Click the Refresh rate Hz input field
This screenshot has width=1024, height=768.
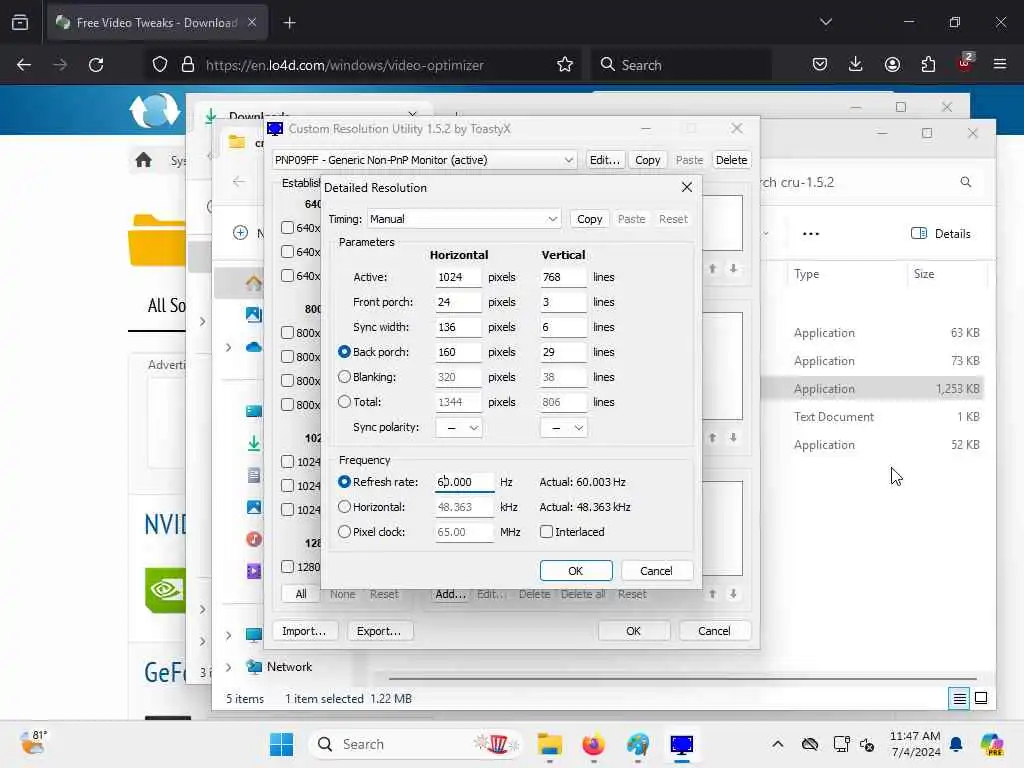coord(464,482)
